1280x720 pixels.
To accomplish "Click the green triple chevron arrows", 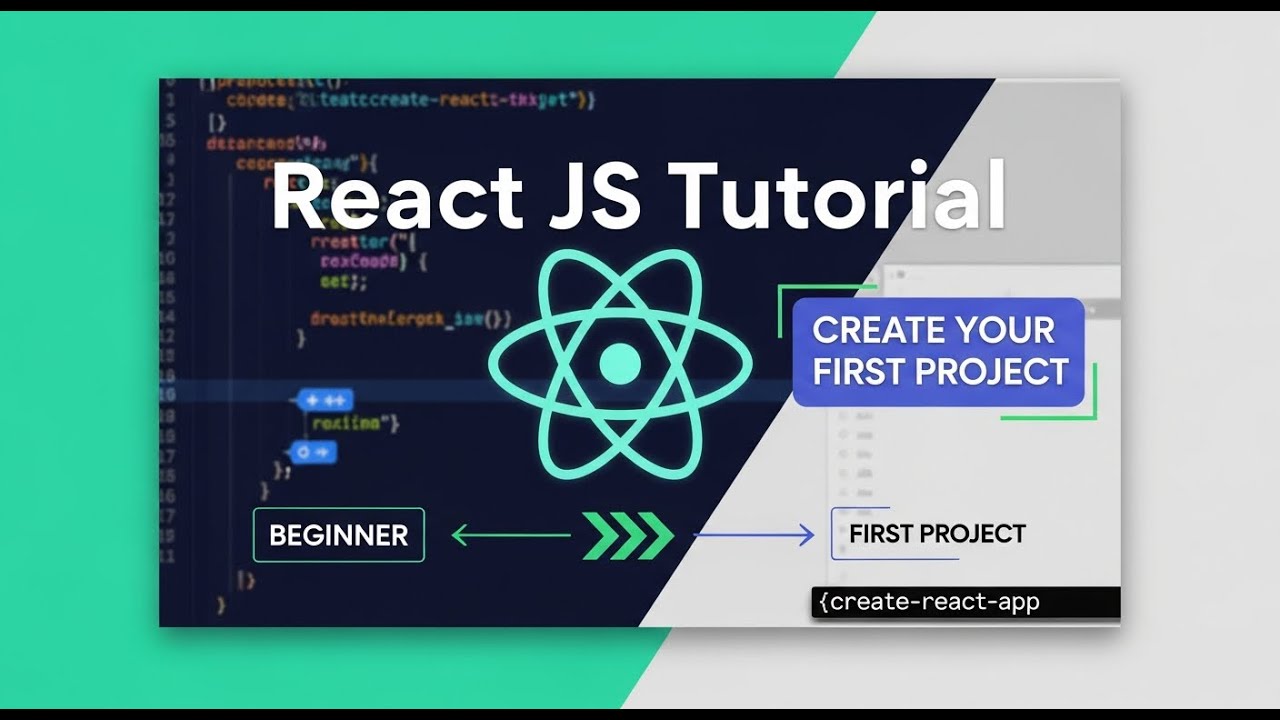I will (628, 535).
